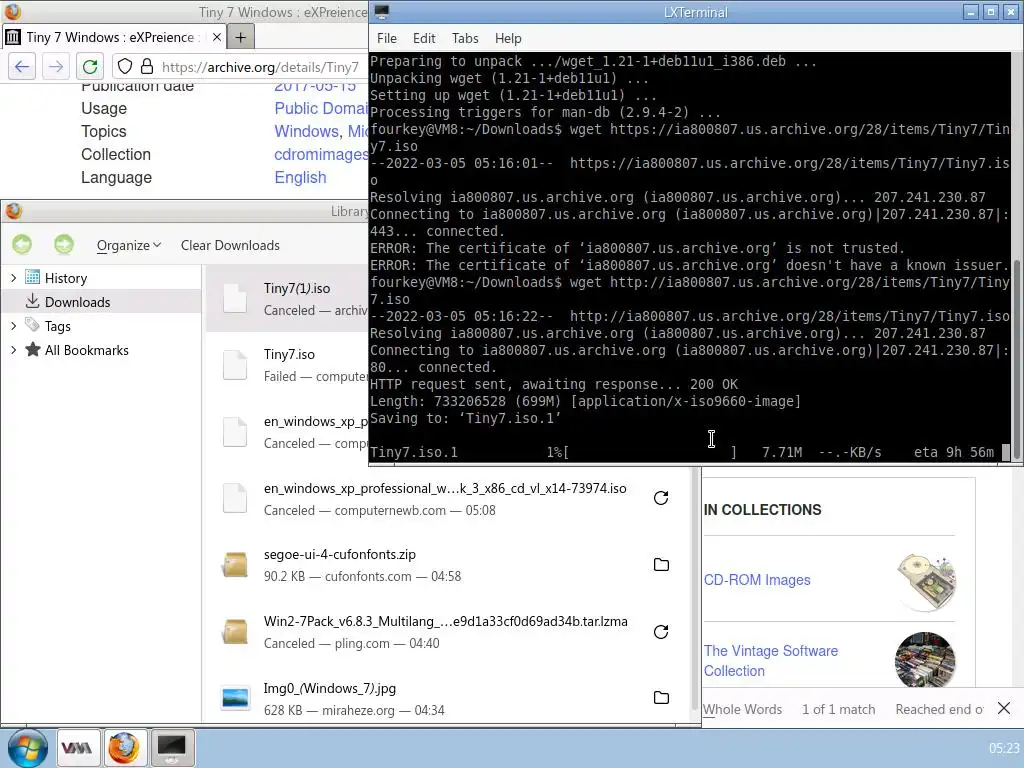The height and width of the screenshot is (768, 1024).
Task: Retry the en_windows_xp_professional download
Action: (661, 498)
